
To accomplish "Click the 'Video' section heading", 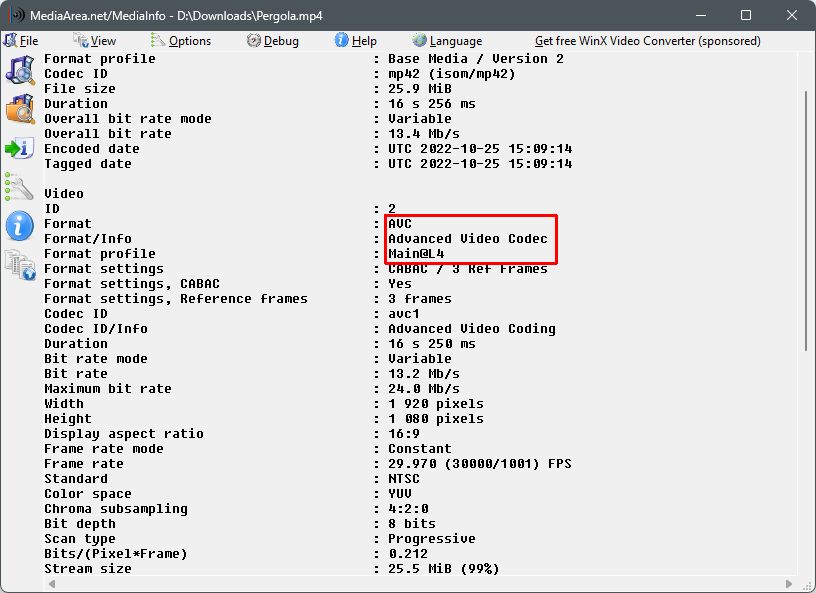I will [x=64, y=194].
